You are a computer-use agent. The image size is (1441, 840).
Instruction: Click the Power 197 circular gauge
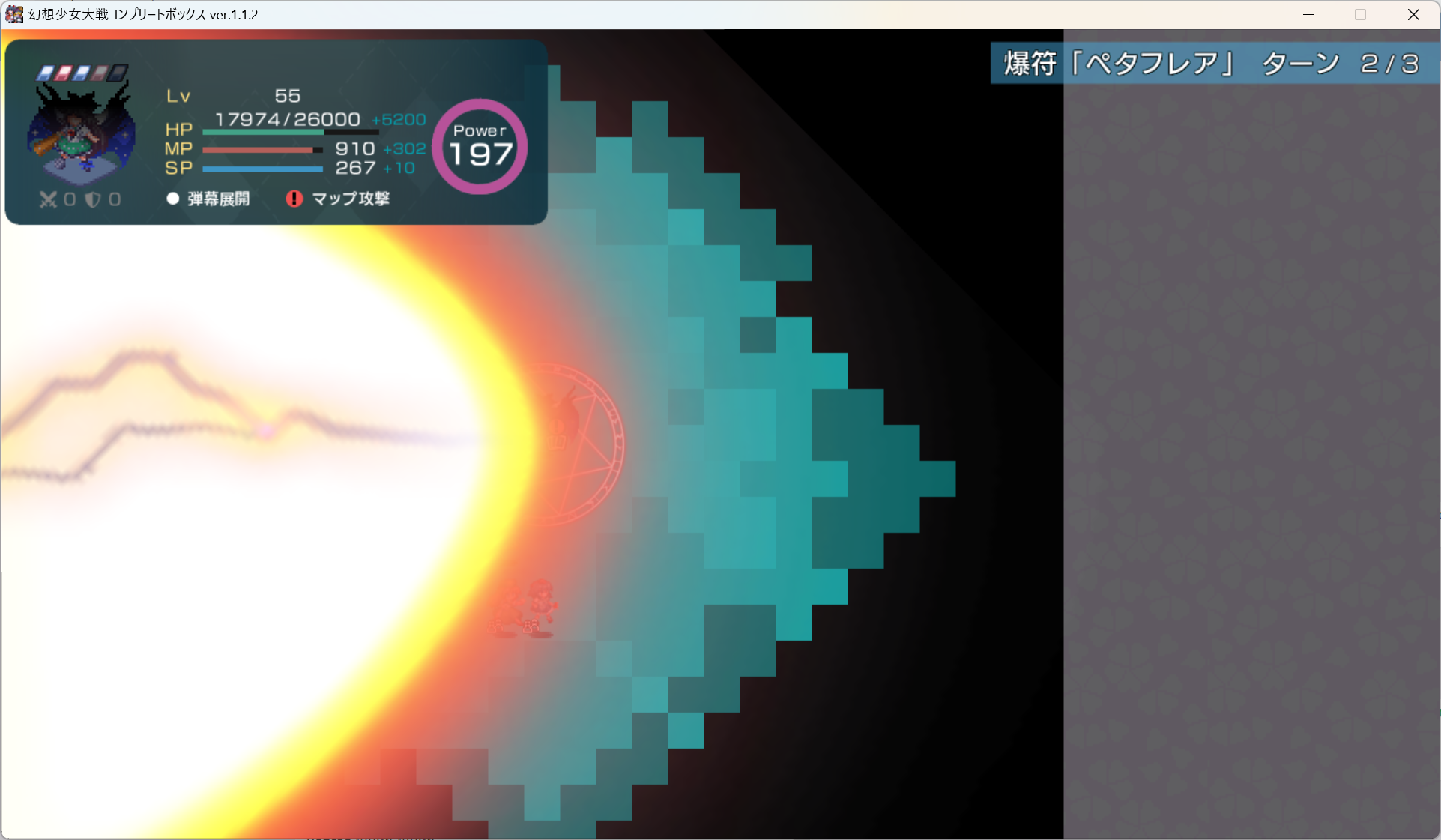point(480,146)
